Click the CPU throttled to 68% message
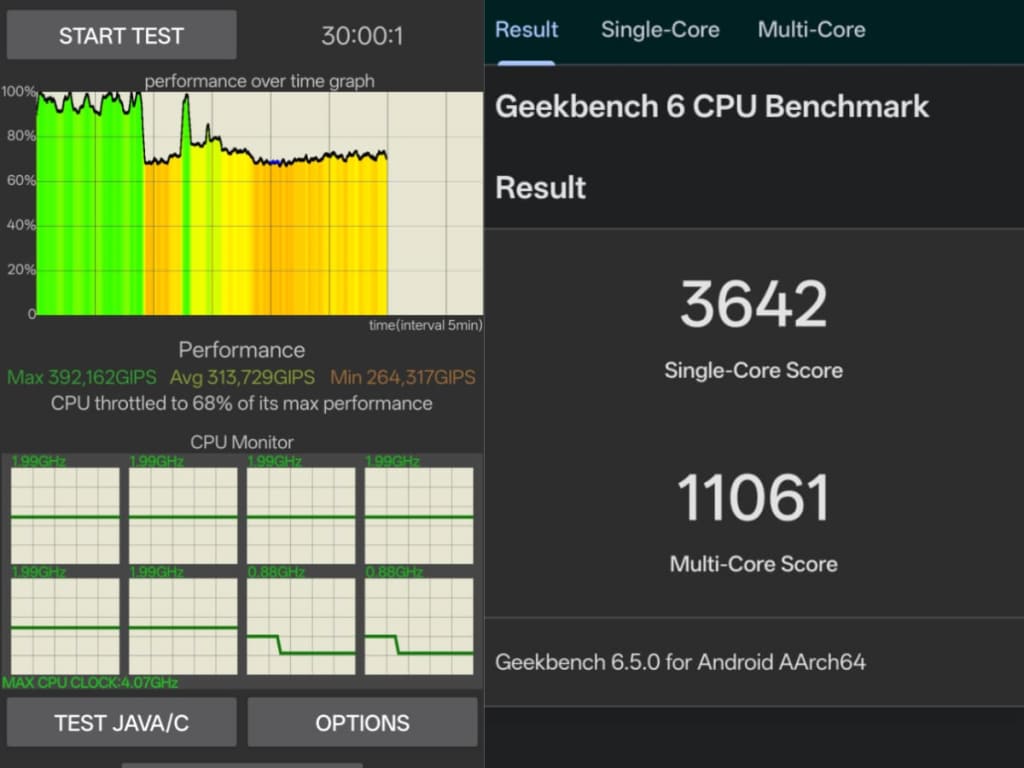The image size is (1024, 768). [x=242, y=404]
